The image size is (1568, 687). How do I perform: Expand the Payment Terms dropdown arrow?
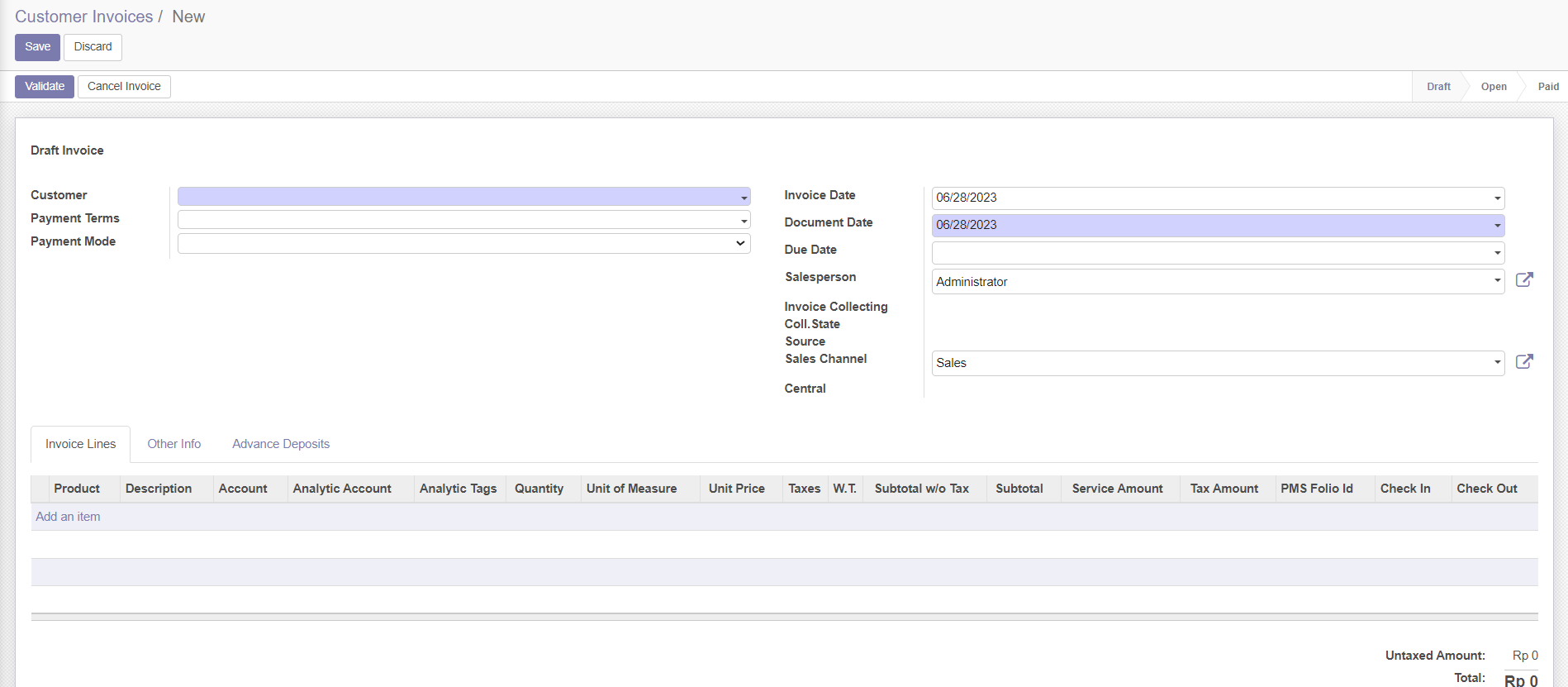(744, 221)
